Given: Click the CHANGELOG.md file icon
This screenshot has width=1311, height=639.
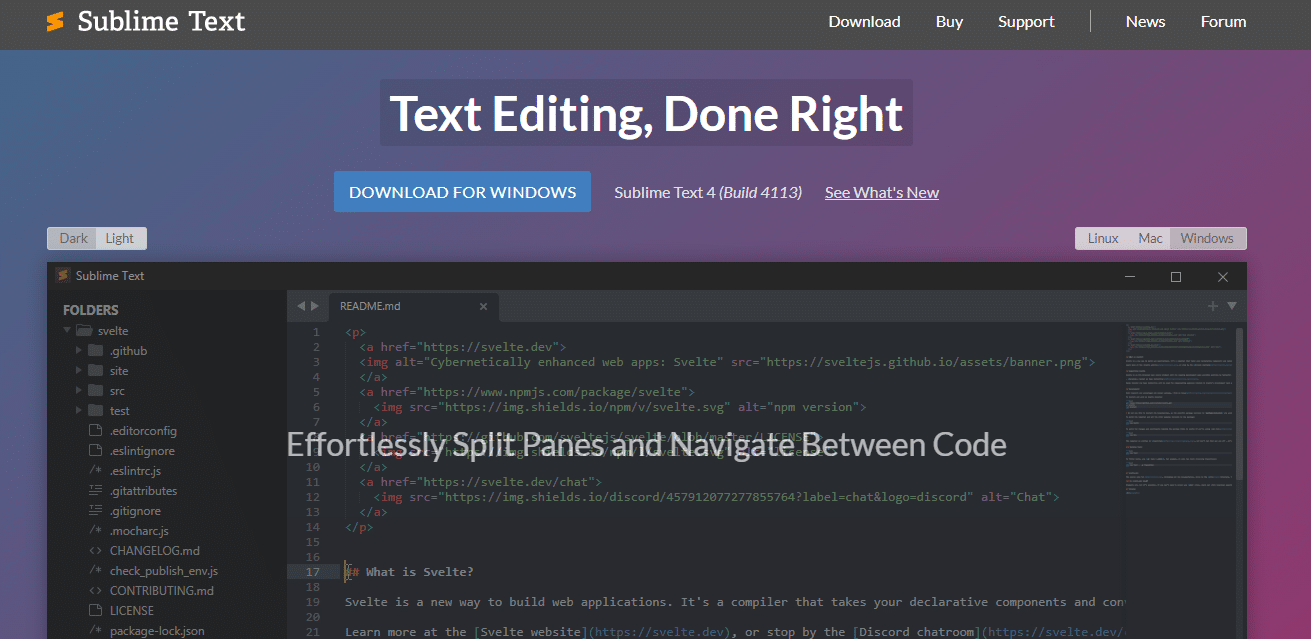Looking at the screenshot, I should tap(96, 550).
